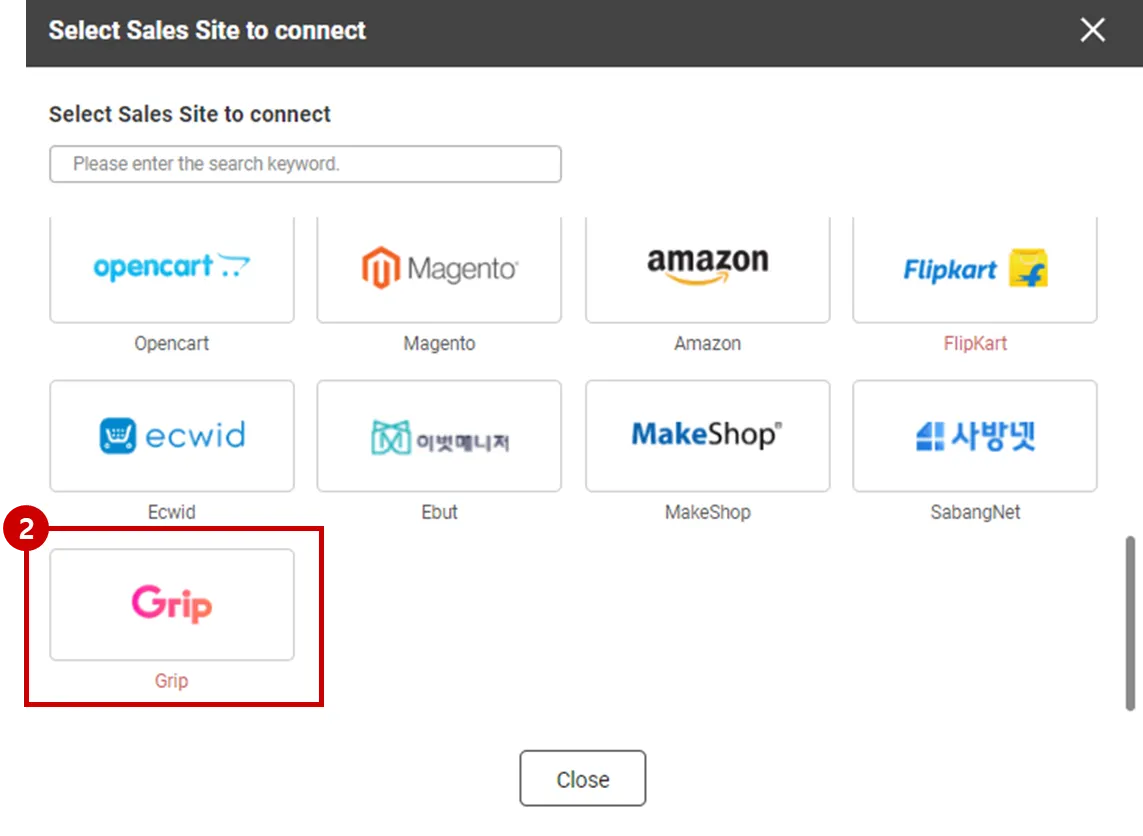Click the SabangNet caption text
Image resolution: width=1143 pixels, height=836 pixels.
point(975,512)
